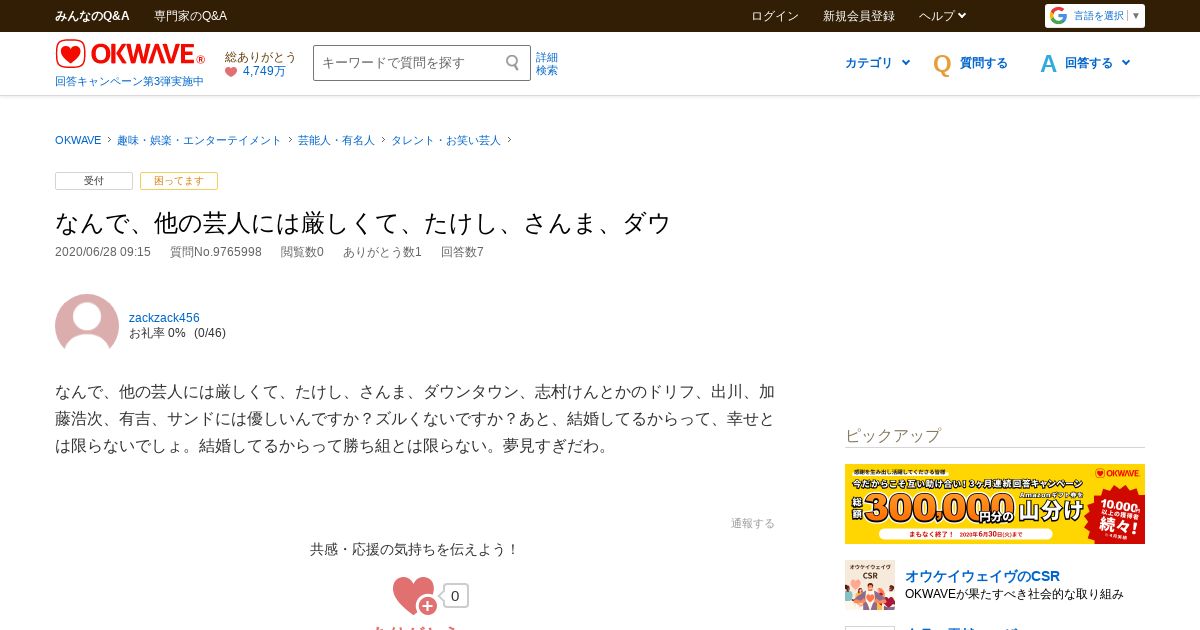Click 質問No.9765998 text
1200x630 pixels.
pos(216,252)
